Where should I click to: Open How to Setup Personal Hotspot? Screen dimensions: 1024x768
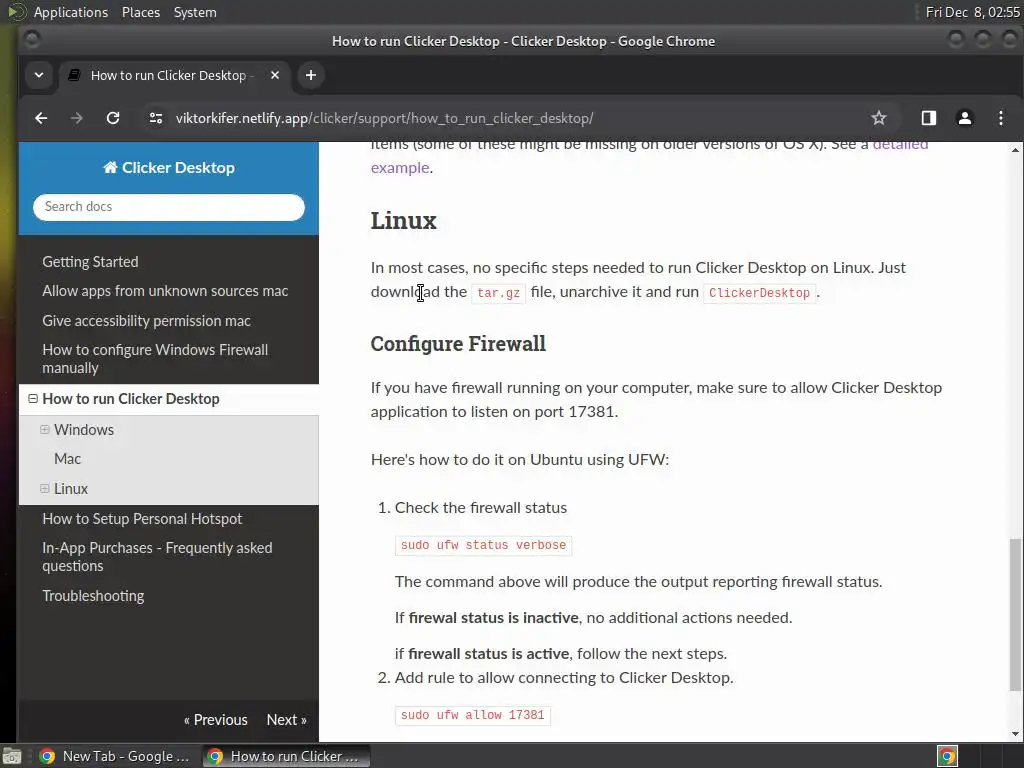(142, 519)
